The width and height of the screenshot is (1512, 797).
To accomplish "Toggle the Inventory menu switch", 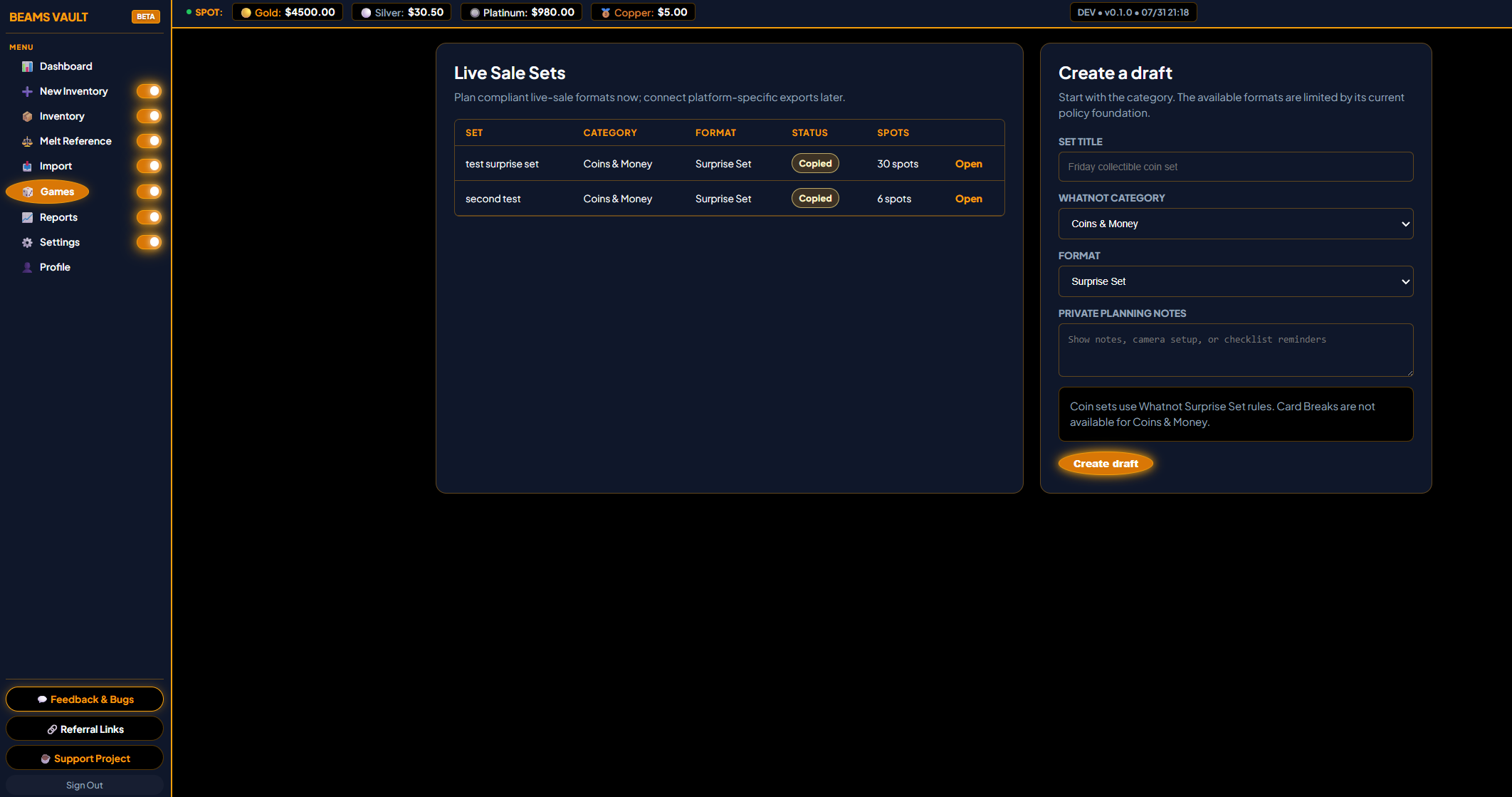I will (x=149, y=116).
